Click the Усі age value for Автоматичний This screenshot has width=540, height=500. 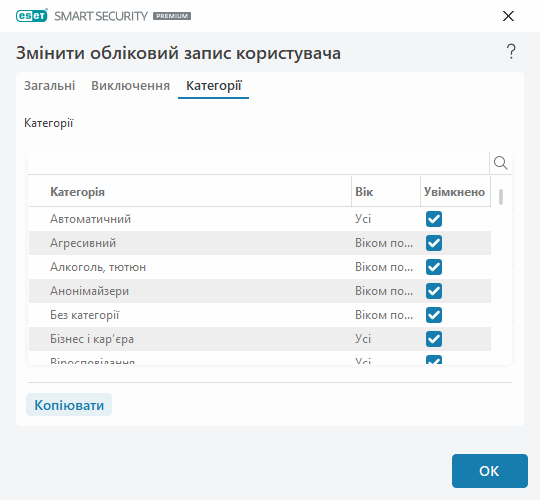363,219
